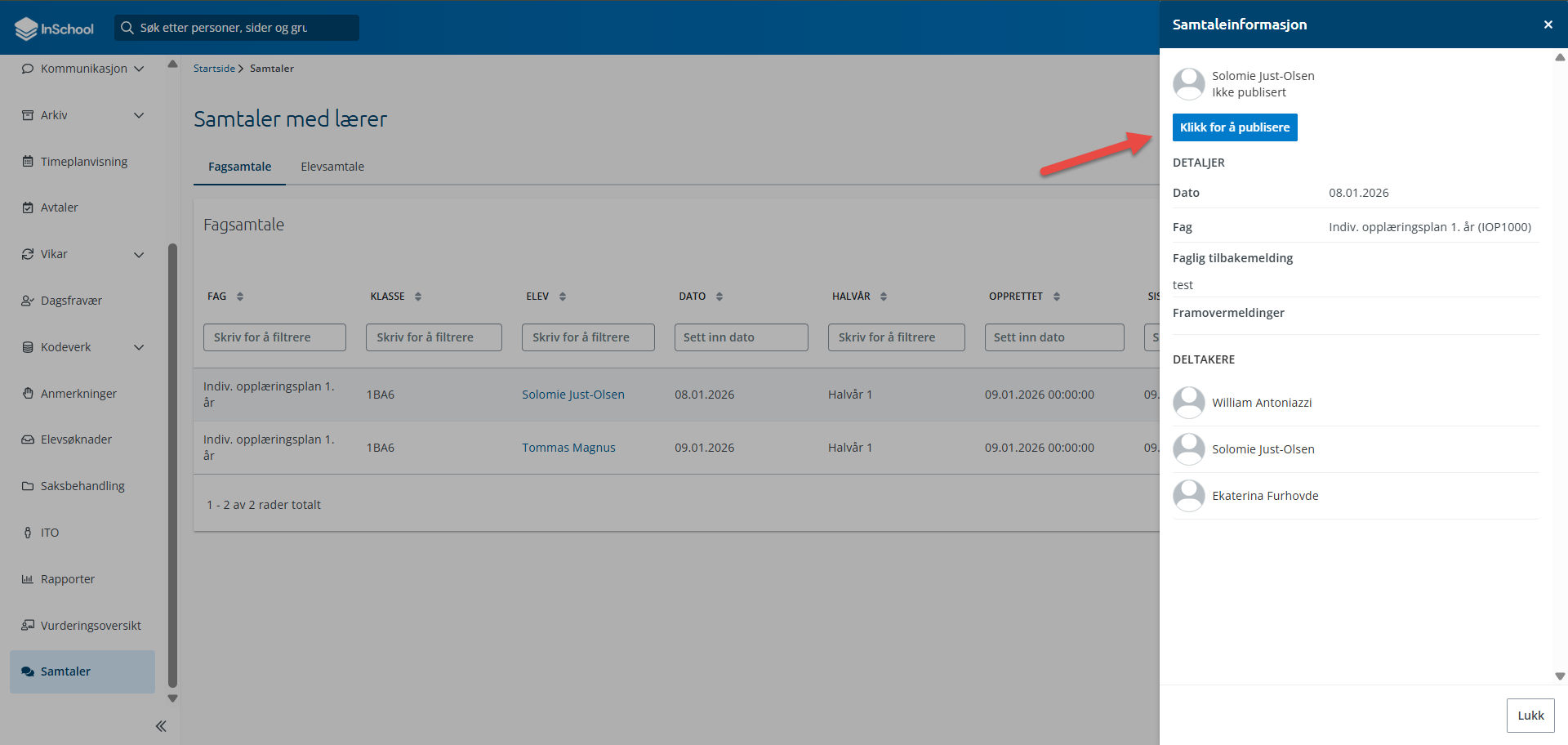Click the Kommunikasjon speech bubble icon
The width and height of the screenshot is (1568, 745).
[28, 69]
